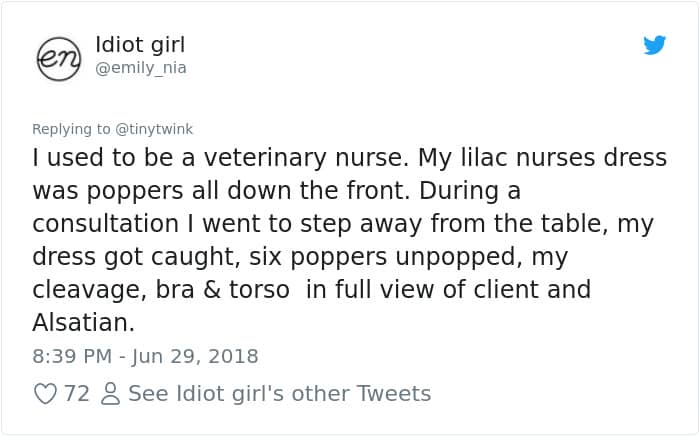Like the tweet with the heart icon
Screen dimensions: 700x436
point(45,394)
